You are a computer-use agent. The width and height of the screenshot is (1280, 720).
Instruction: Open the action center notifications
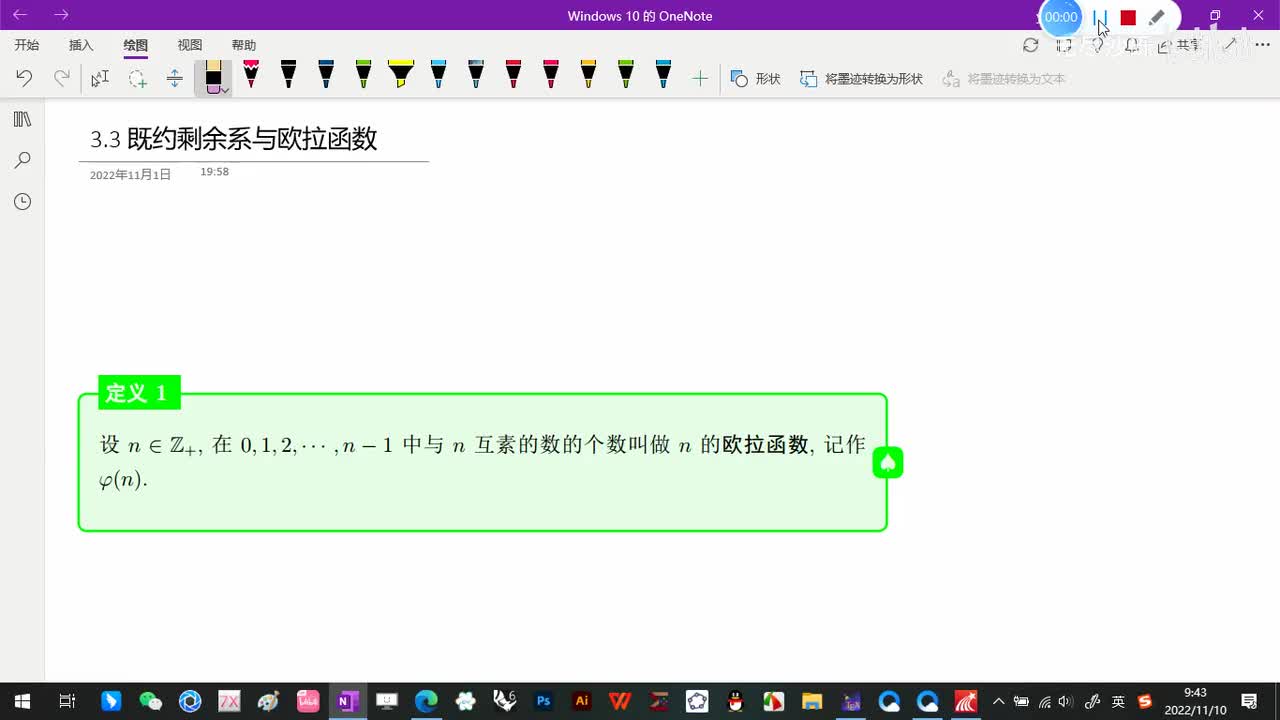point(1249,701)
